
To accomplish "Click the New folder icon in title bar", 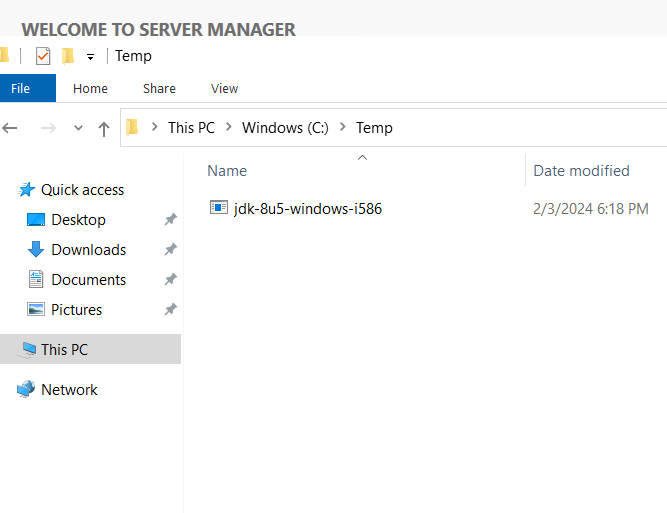I will pos(68,56).
